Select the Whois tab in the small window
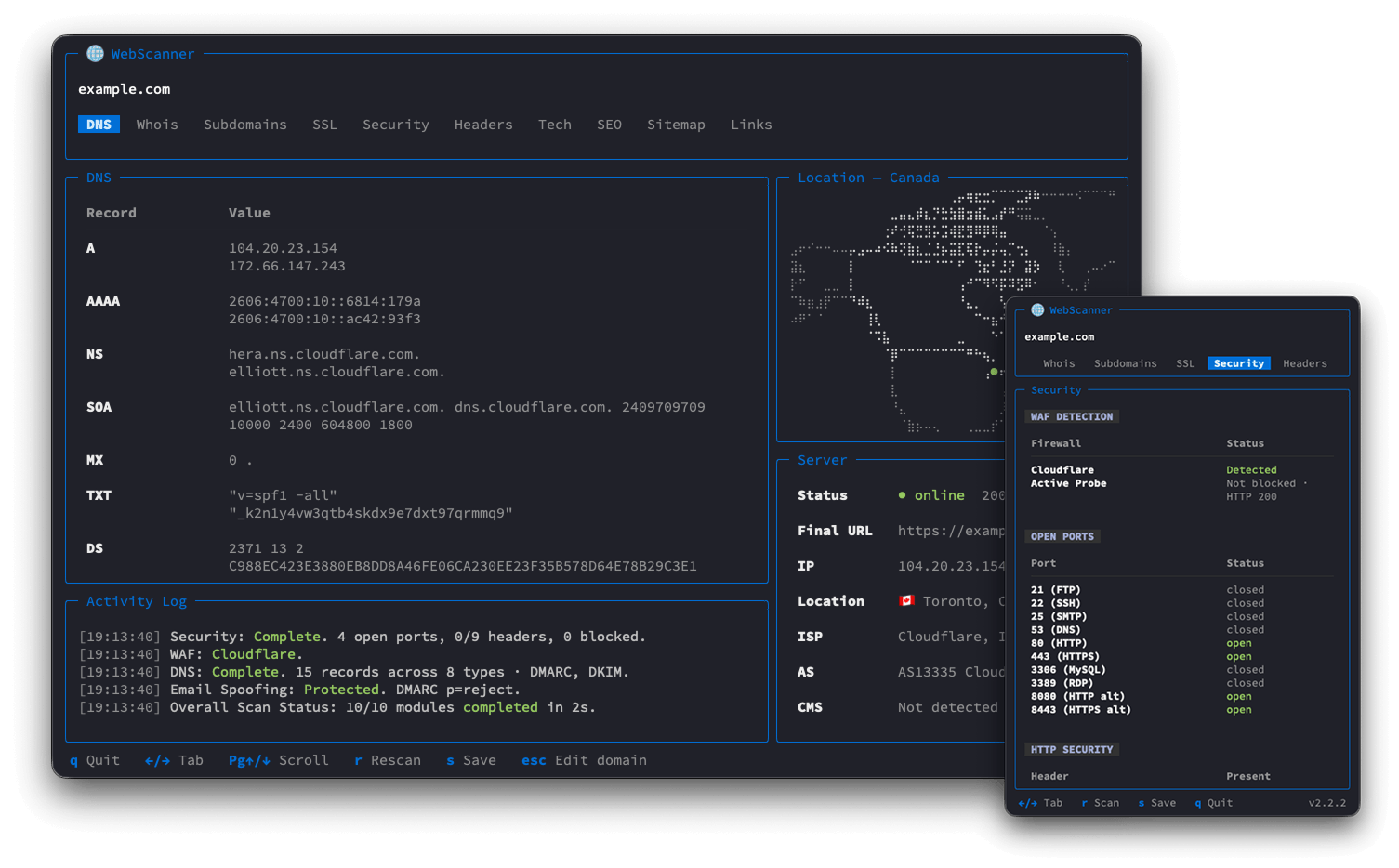The height and width of the screenshot is (868, 1399). pos(1059,363)
